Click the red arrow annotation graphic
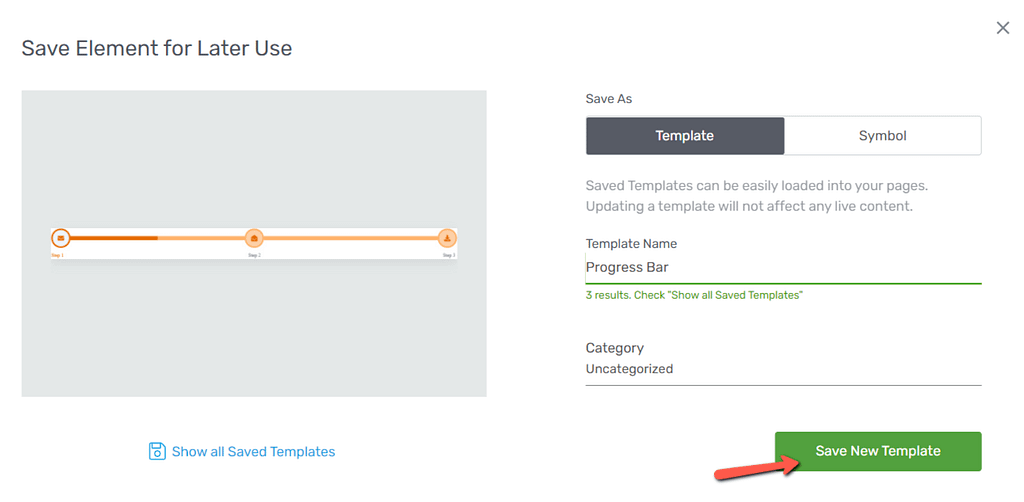This screenshot has width=1024, height=502. 758,466
